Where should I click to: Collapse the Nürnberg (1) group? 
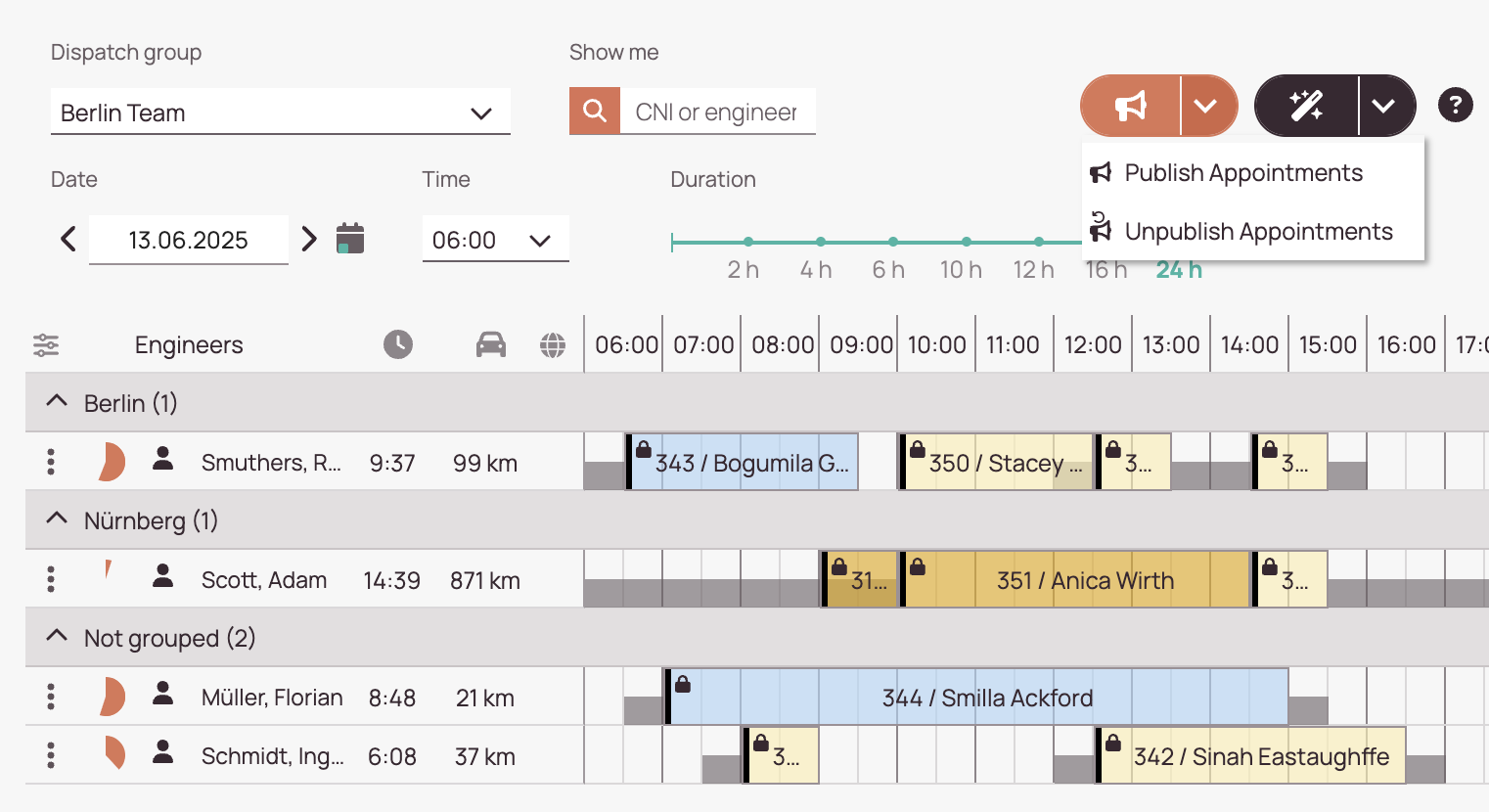57,519
